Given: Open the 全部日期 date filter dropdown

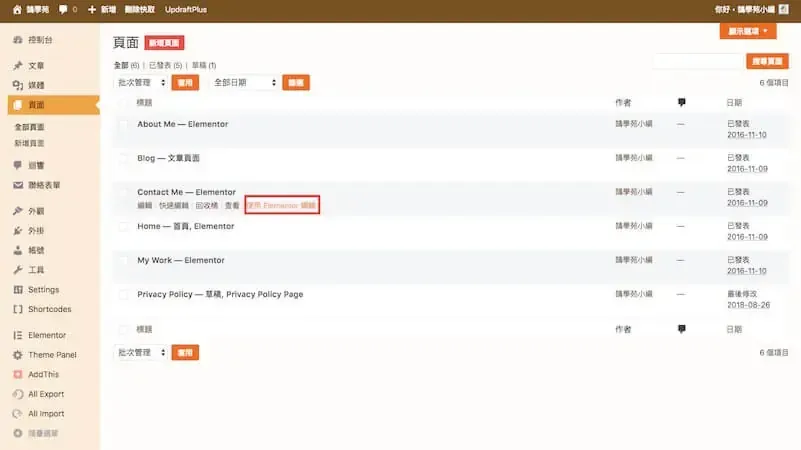Looking at the screenshot, I should 244,82.
